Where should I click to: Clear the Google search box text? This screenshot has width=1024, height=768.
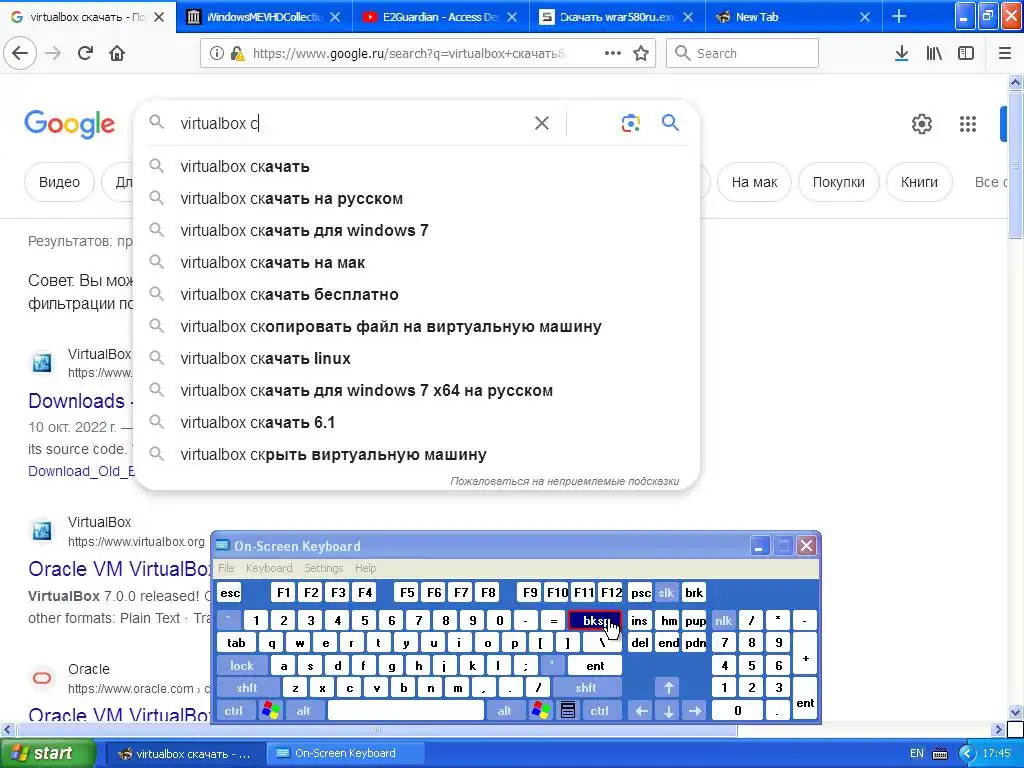click(x=541, y=123)
